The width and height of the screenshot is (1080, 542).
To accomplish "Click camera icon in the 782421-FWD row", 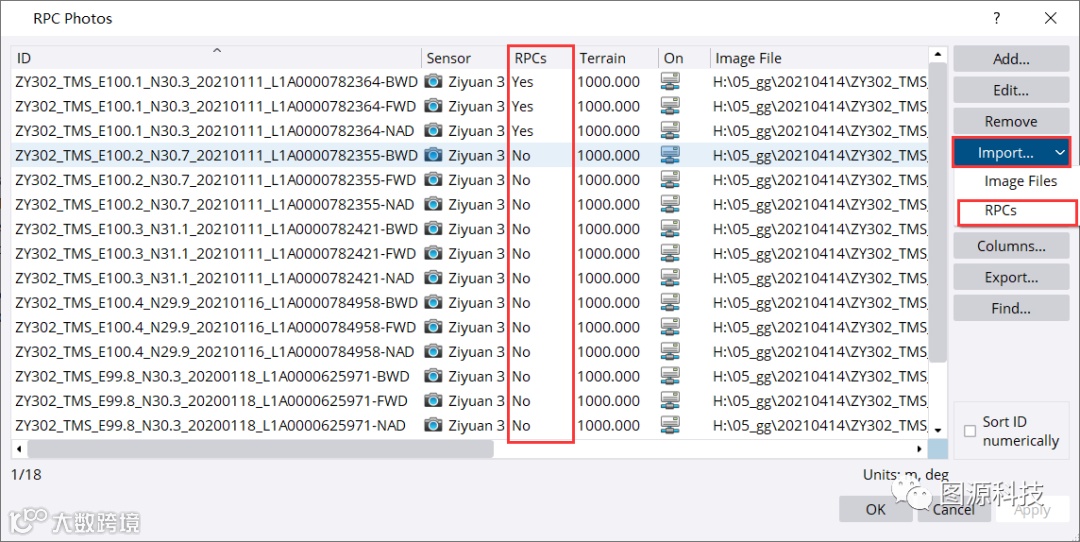I will [x=433, y=253].
